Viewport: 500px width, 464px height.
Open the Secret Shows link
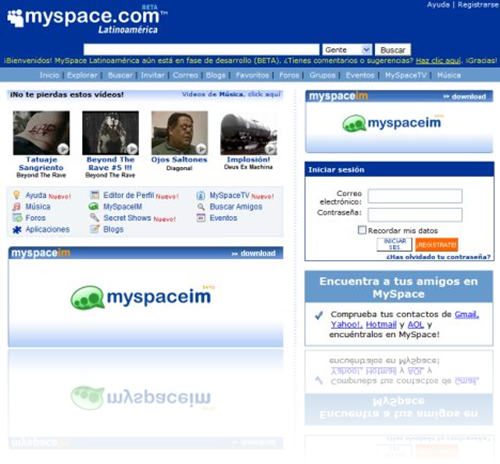(127, 218)
